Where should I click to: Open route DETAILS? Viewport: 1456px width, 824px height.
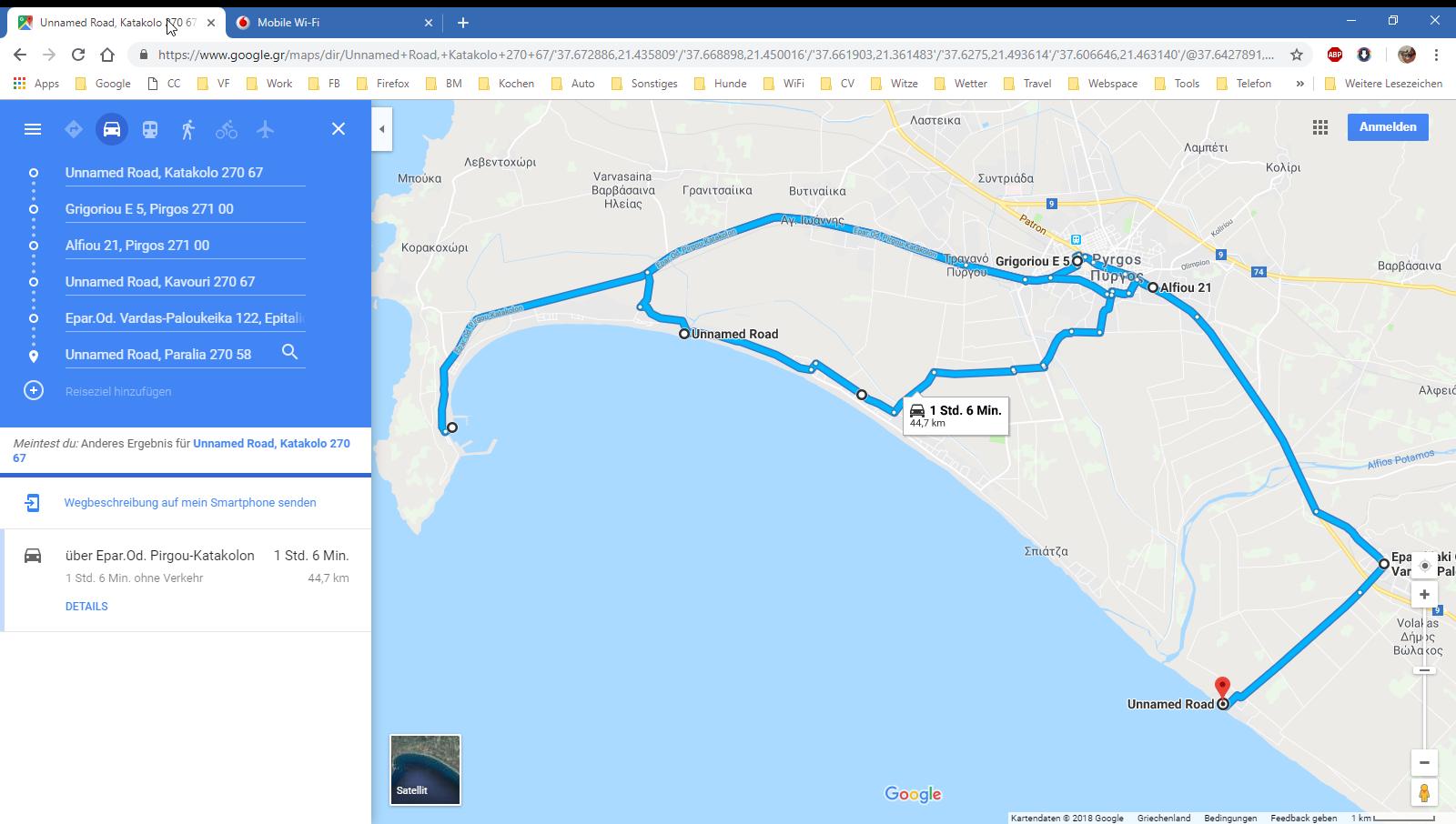point(86,606)
